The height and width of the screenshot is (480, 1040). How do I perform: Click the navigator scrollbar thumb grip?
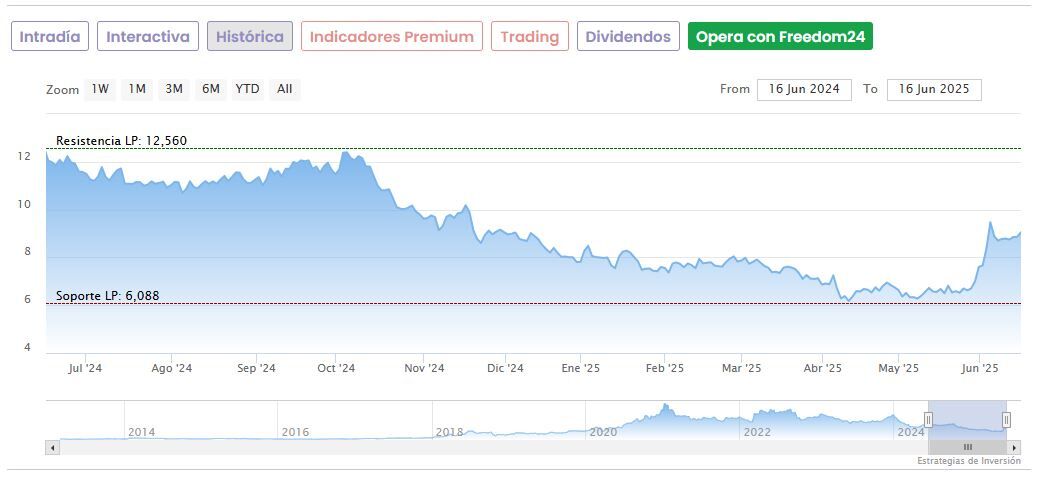(x=967, y=448)
